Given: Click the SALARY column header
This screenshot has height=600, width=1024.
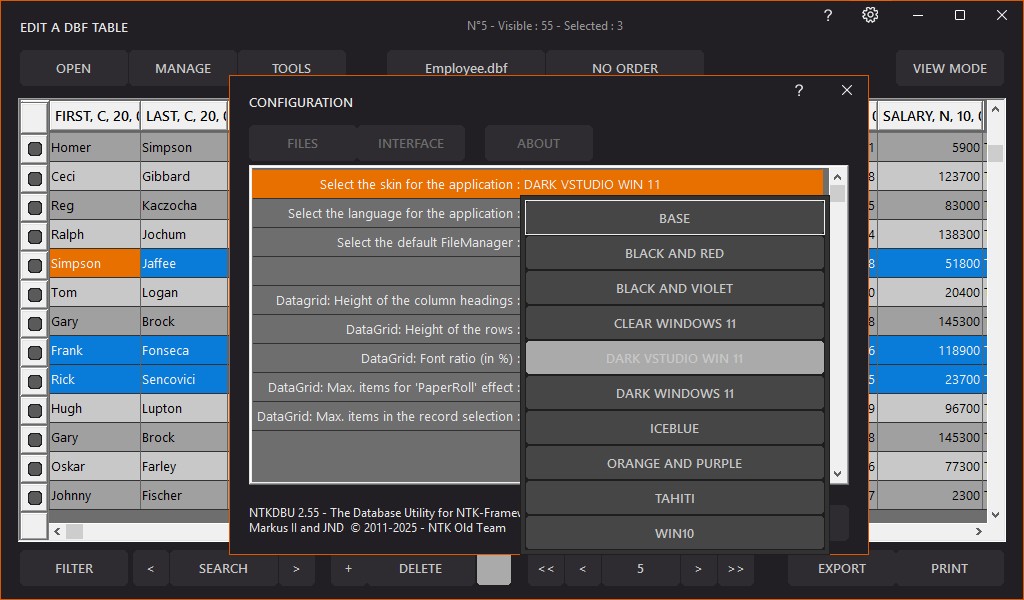Looking at the screenshot, I should (931, 116).
